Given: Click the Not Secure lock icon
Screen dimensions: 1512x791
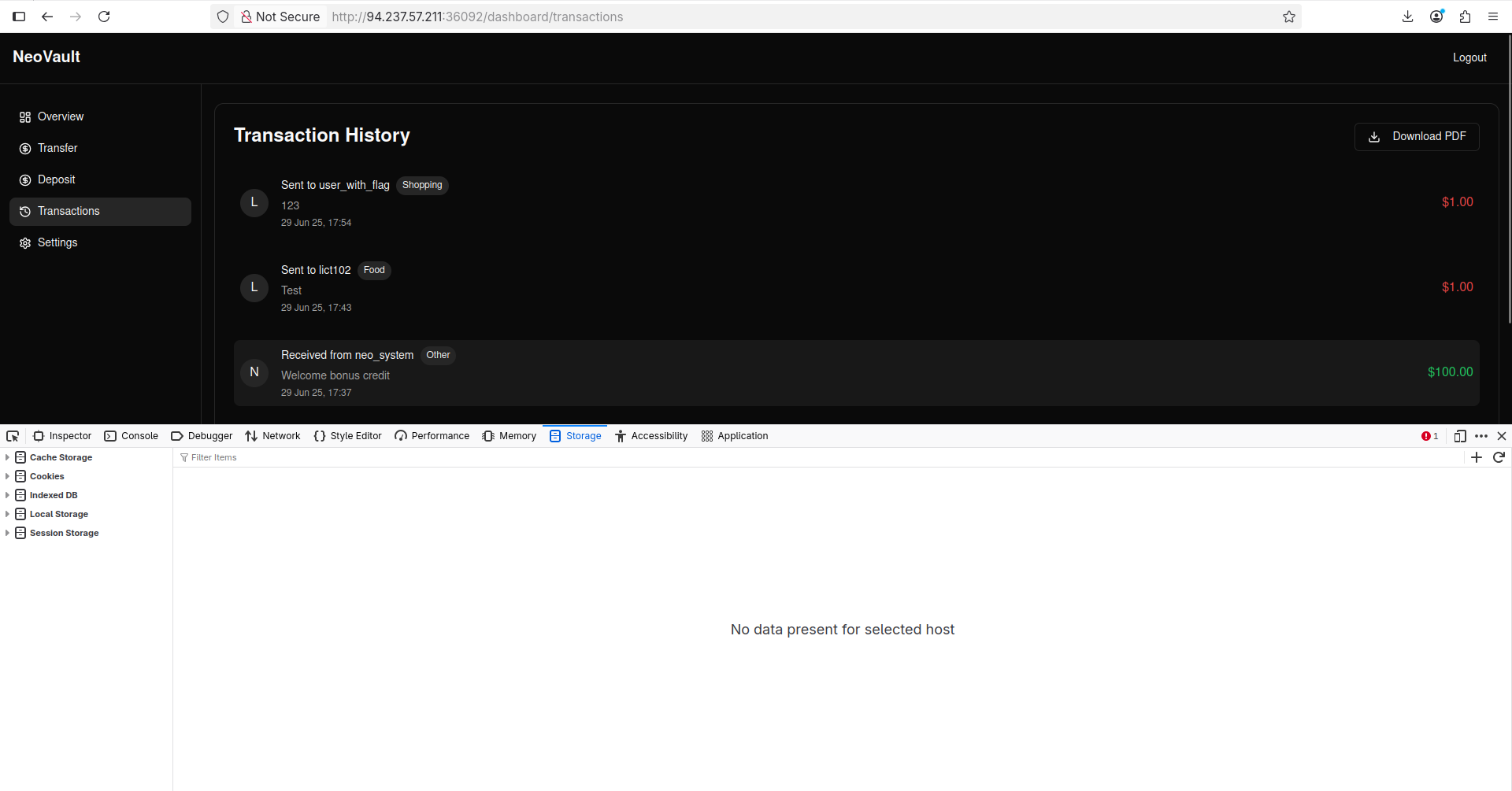Looking at the screenshot, I should click(246, 17).
